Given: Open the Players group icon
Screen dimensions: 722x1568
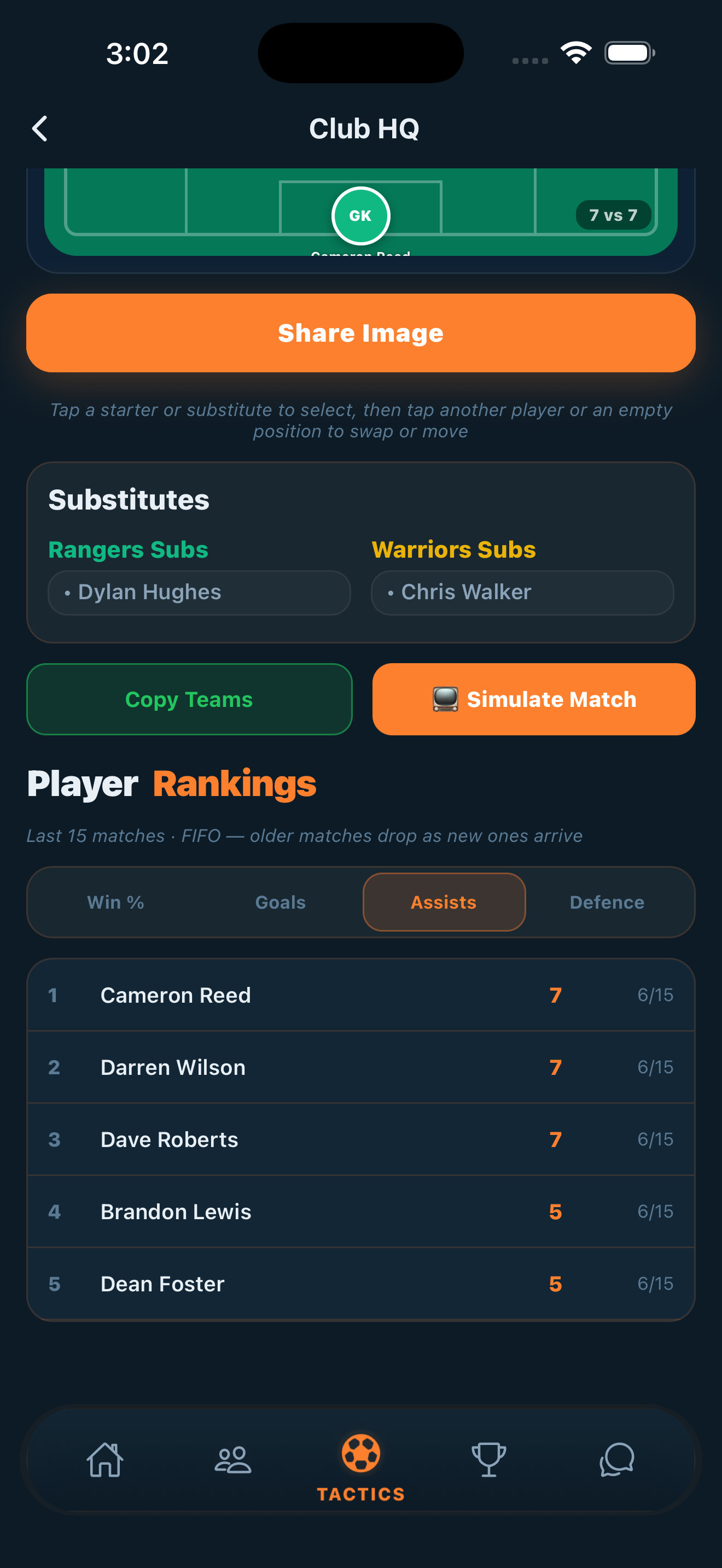Looking at the screenshot, I should click(232, 1460).
